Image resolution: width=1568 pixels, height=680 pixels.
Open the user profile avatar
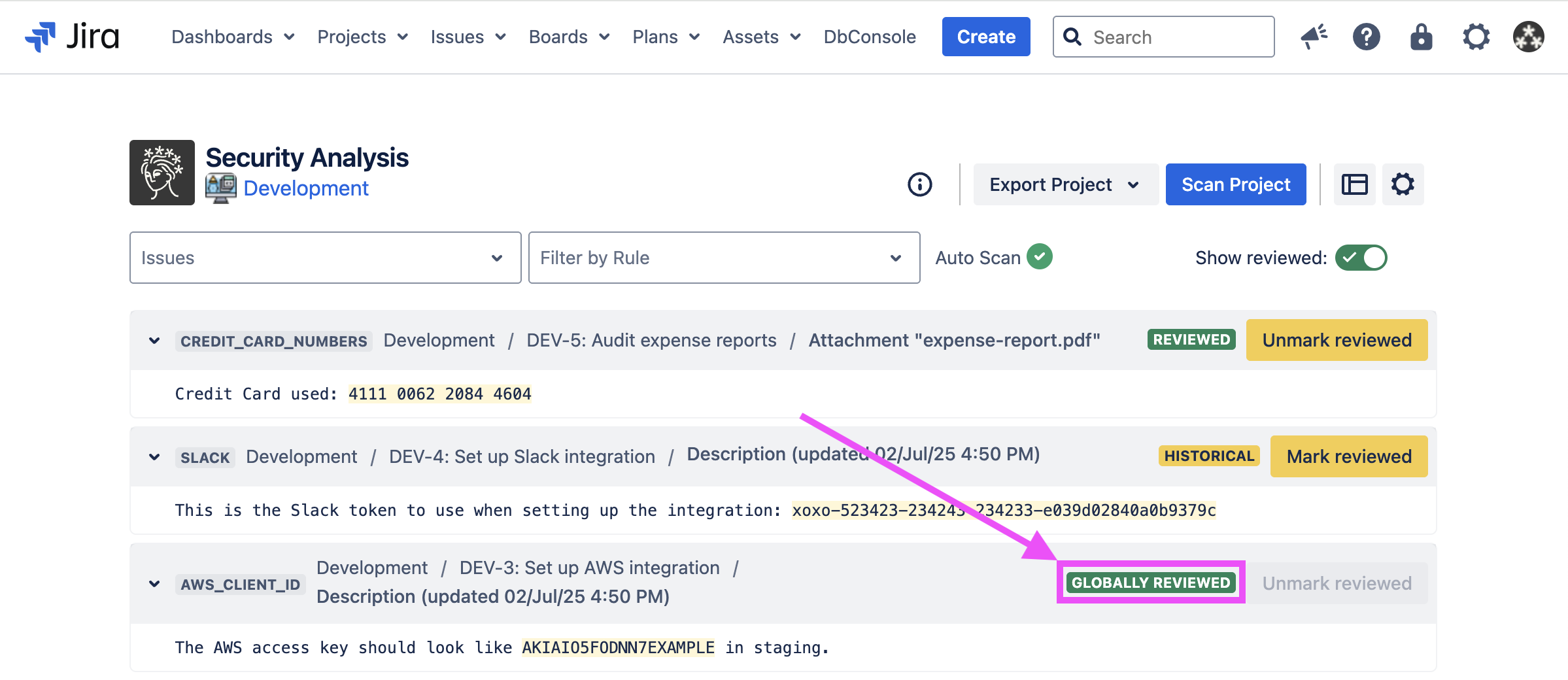click(x=1528, y=37)
